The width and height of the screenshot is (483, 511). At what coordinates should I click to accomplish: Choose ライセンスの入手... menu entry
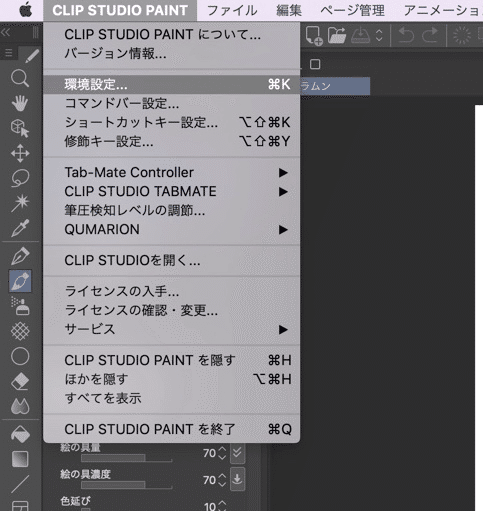171,291
